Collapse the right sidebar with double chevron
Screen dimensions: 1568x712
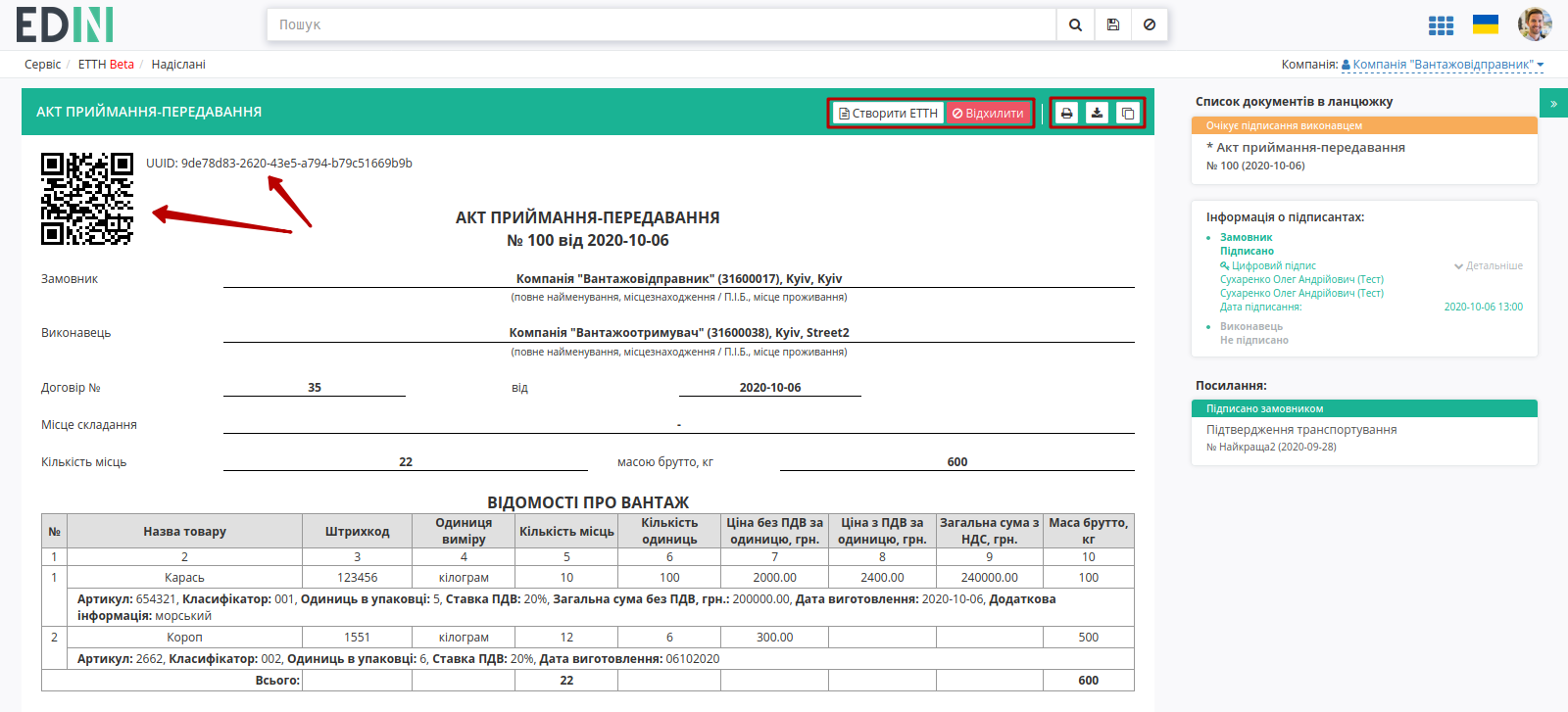point(1553,103)
